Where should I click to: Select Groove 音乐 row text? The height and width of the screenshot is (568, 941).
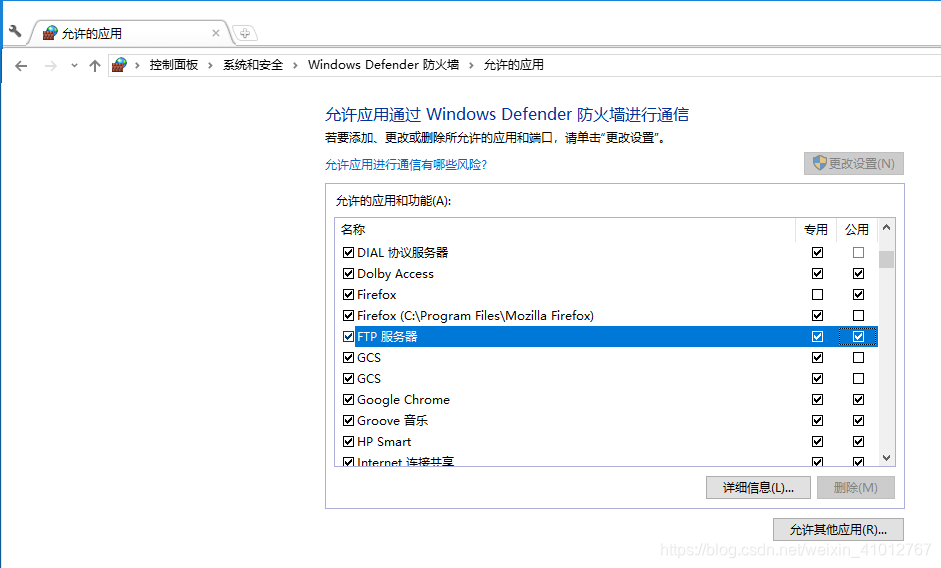click(392, 421)
